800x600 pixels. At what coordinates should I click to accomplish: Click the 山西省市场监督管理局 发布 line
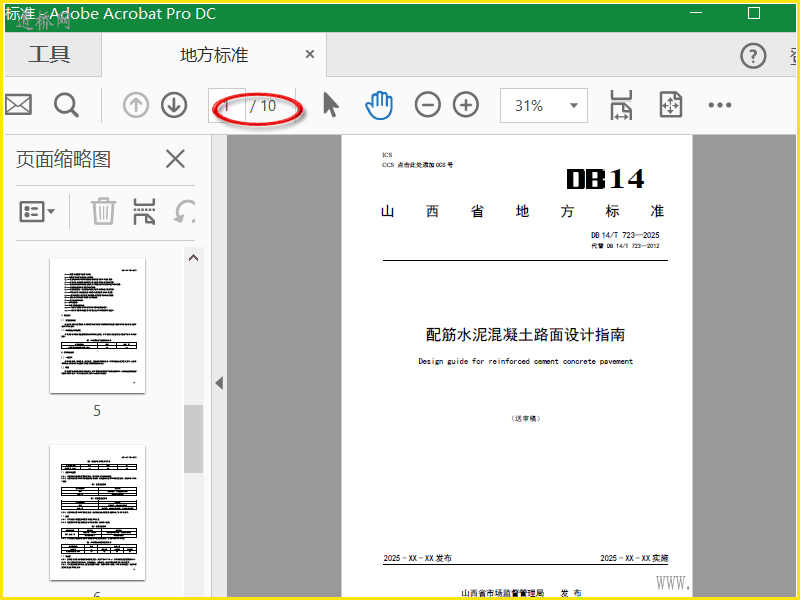(521, 593)
